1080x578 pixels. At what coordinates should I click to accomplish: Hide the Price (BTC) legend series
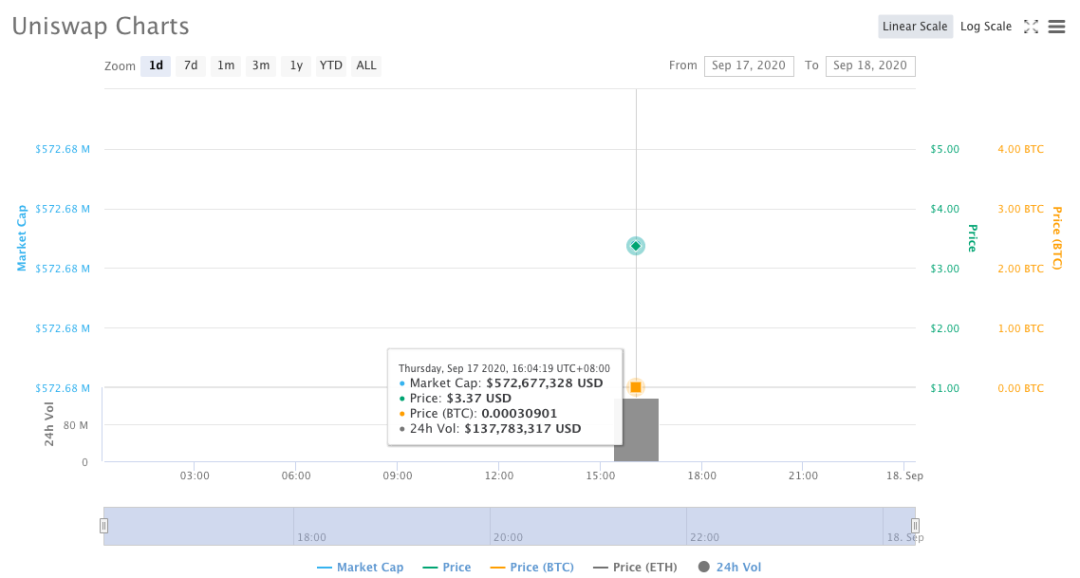point(532,567)
